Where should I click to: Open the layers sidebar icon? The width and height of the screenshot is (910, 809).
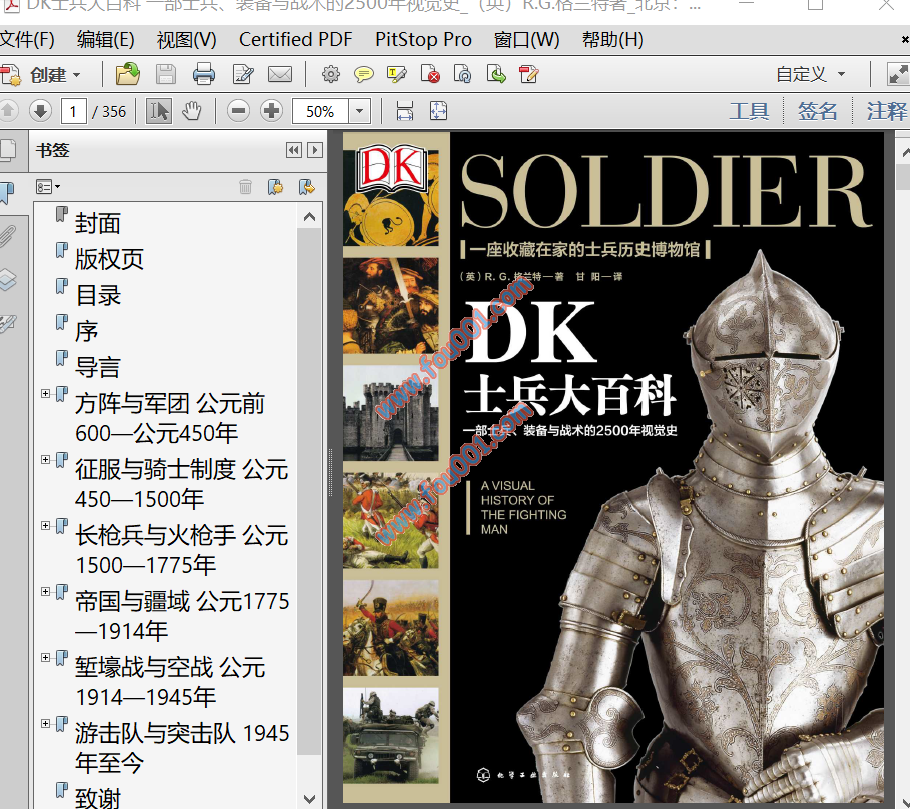tap(8, 280)
